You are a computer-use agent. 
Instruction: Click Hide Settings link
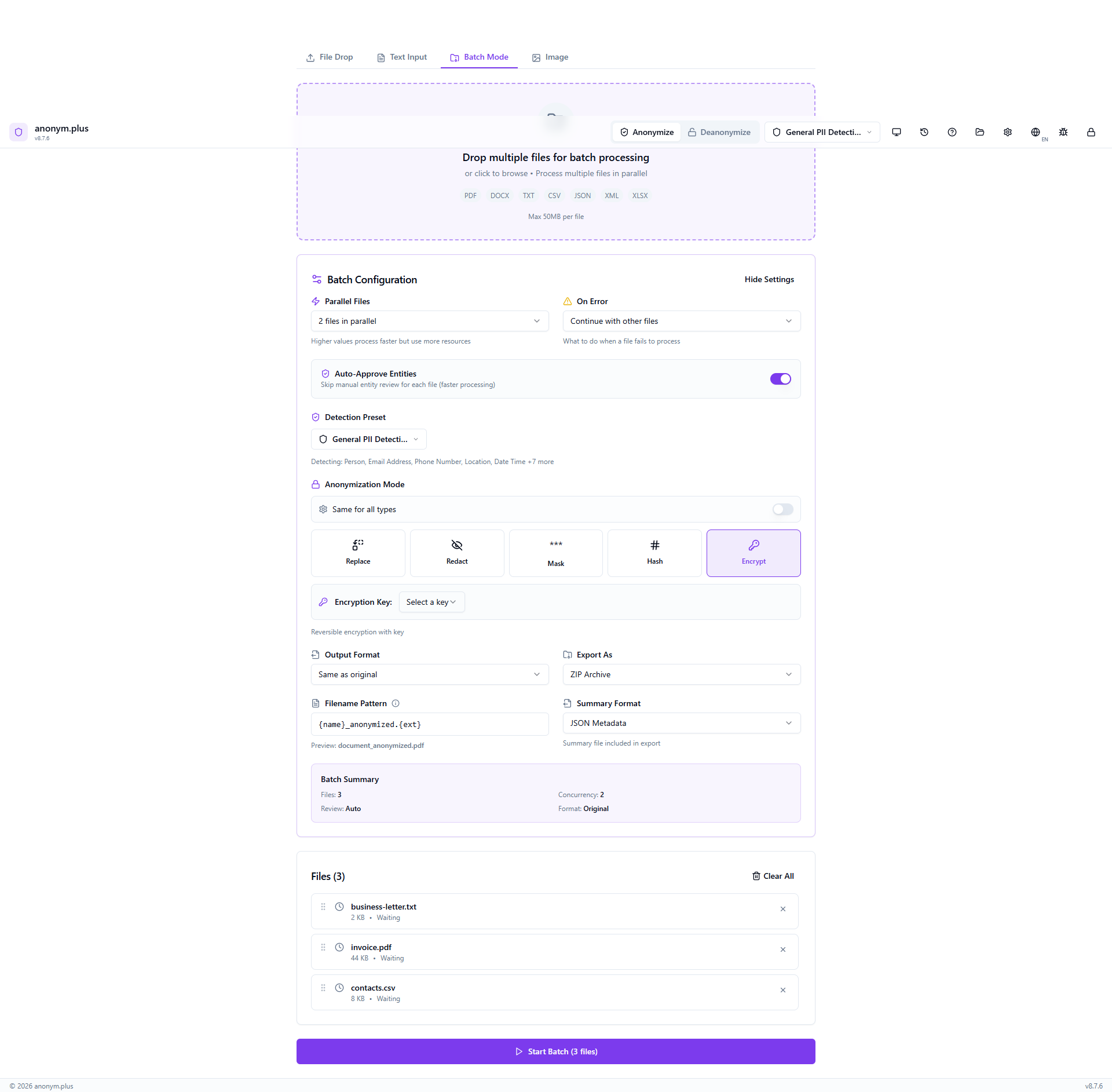tap(769, 279)
